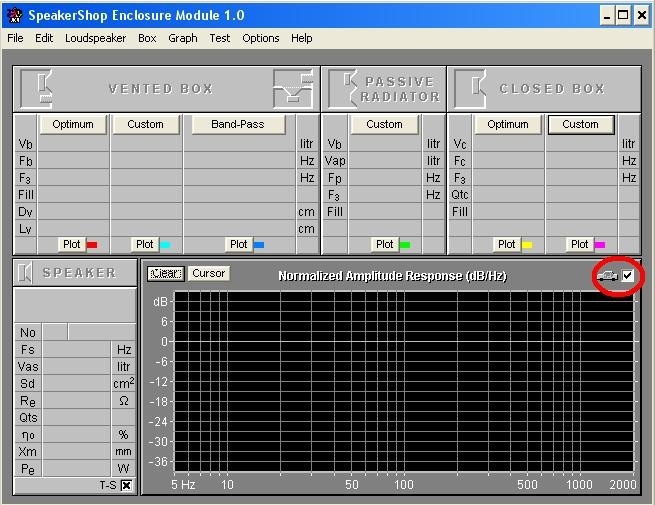Toggle the T-S checkbox in Speaker panel
The width and height of the screenshot is (655, 505).
point(126,485)
